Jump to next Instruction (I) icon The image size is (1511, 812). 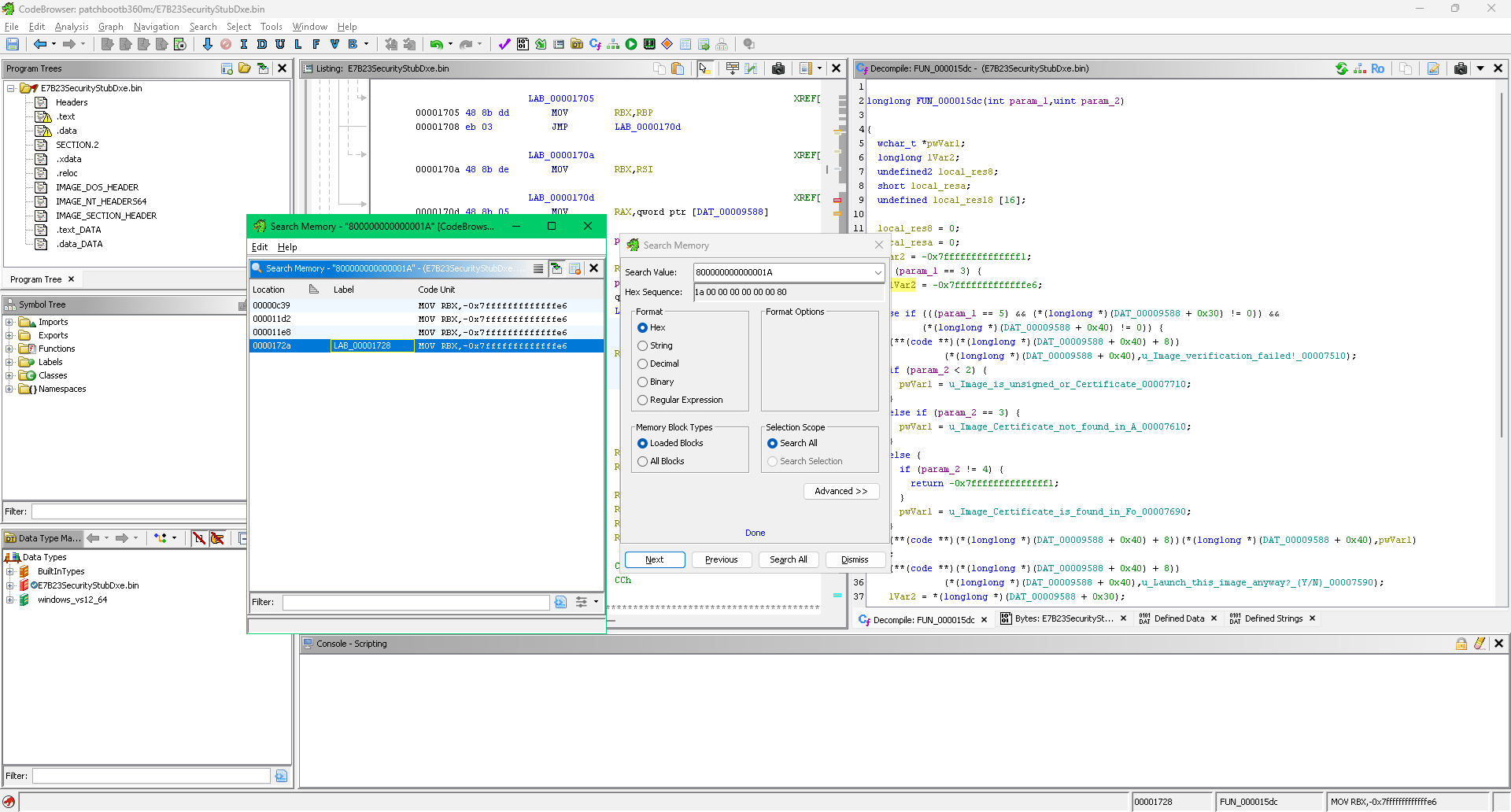tap(244, 44)
